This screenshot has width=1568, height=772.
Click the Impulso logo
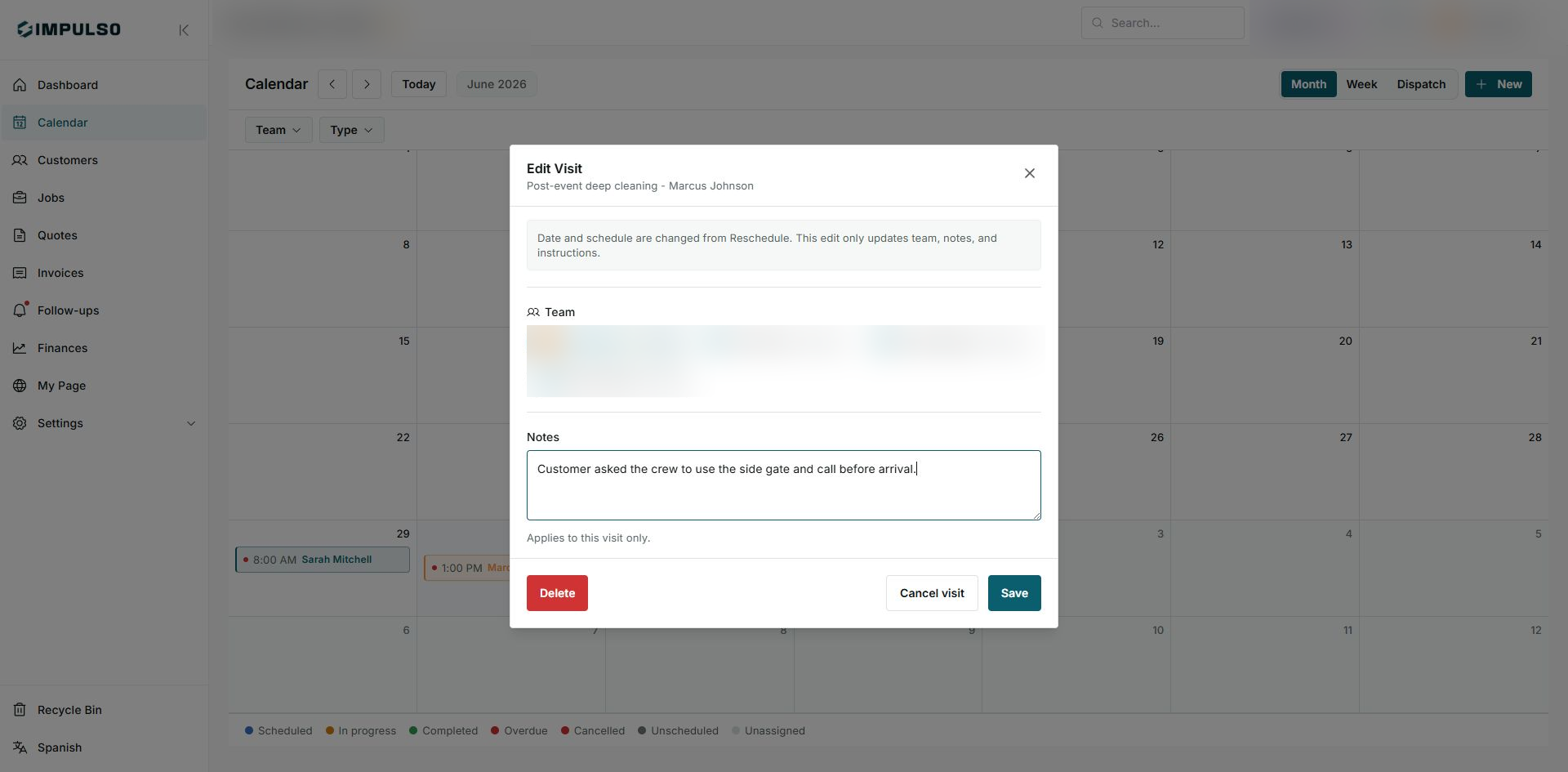69,29
